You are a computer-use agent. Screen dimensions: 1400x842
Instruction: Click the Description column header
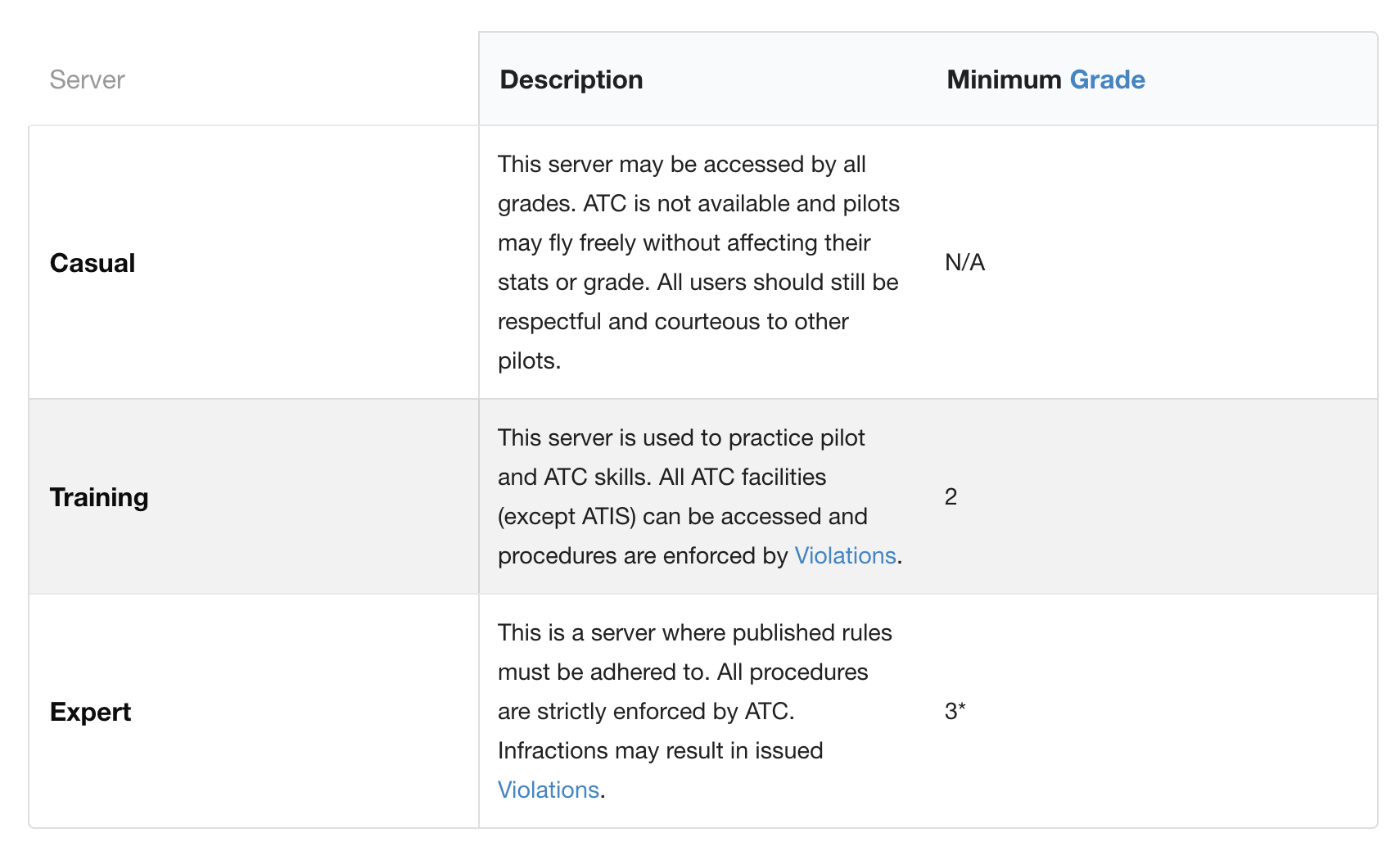pos(571,79)
